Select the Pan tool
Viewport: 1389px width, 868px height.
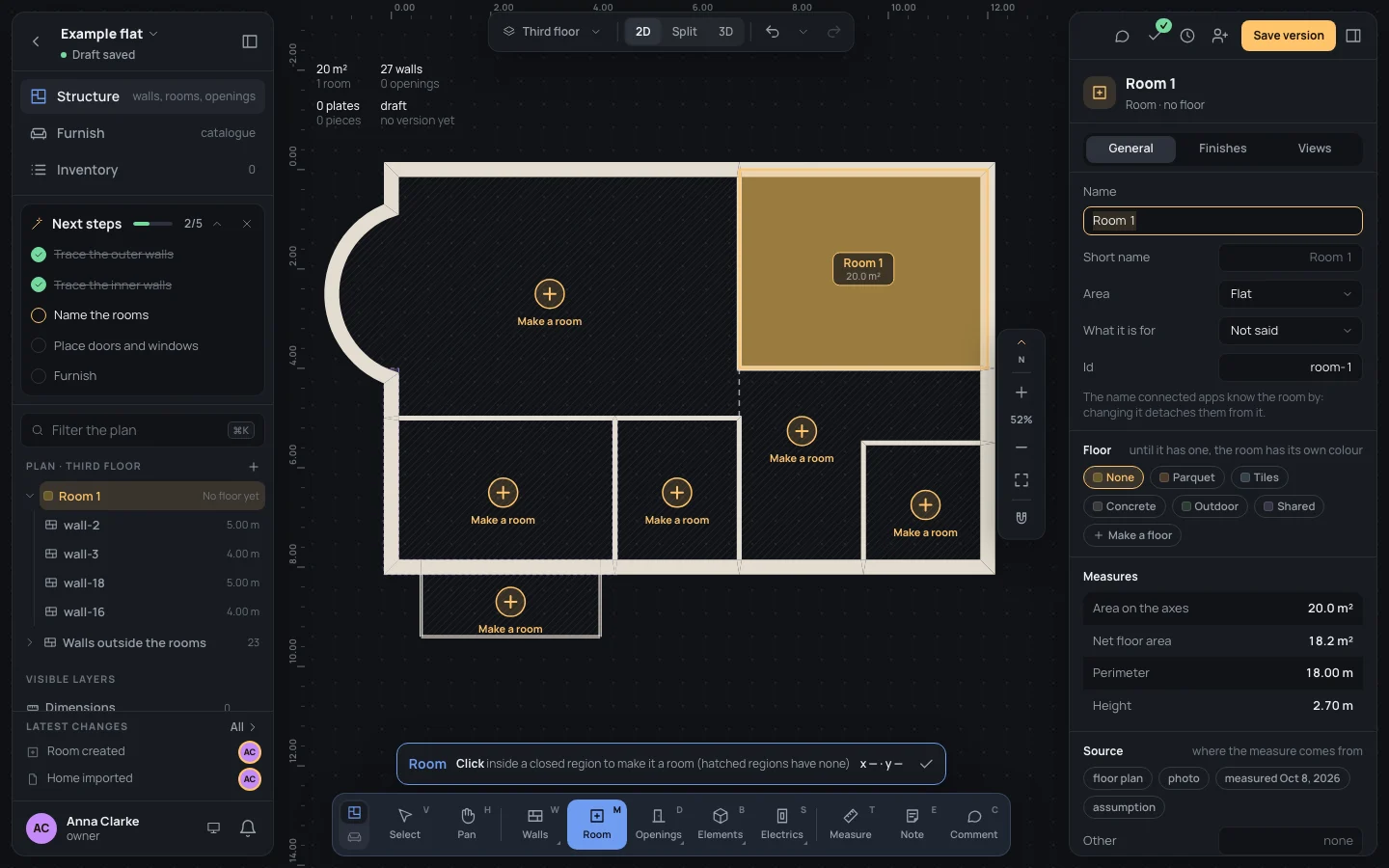point(467,825)
